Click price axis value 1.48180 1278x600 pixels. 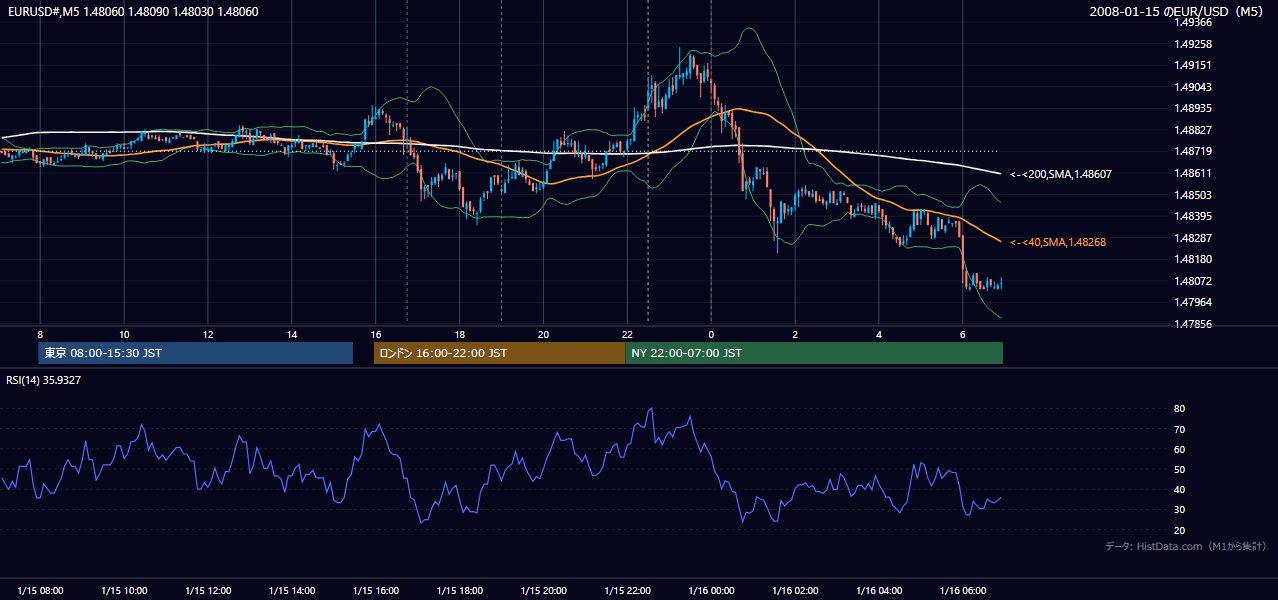tap(1193, 259)
